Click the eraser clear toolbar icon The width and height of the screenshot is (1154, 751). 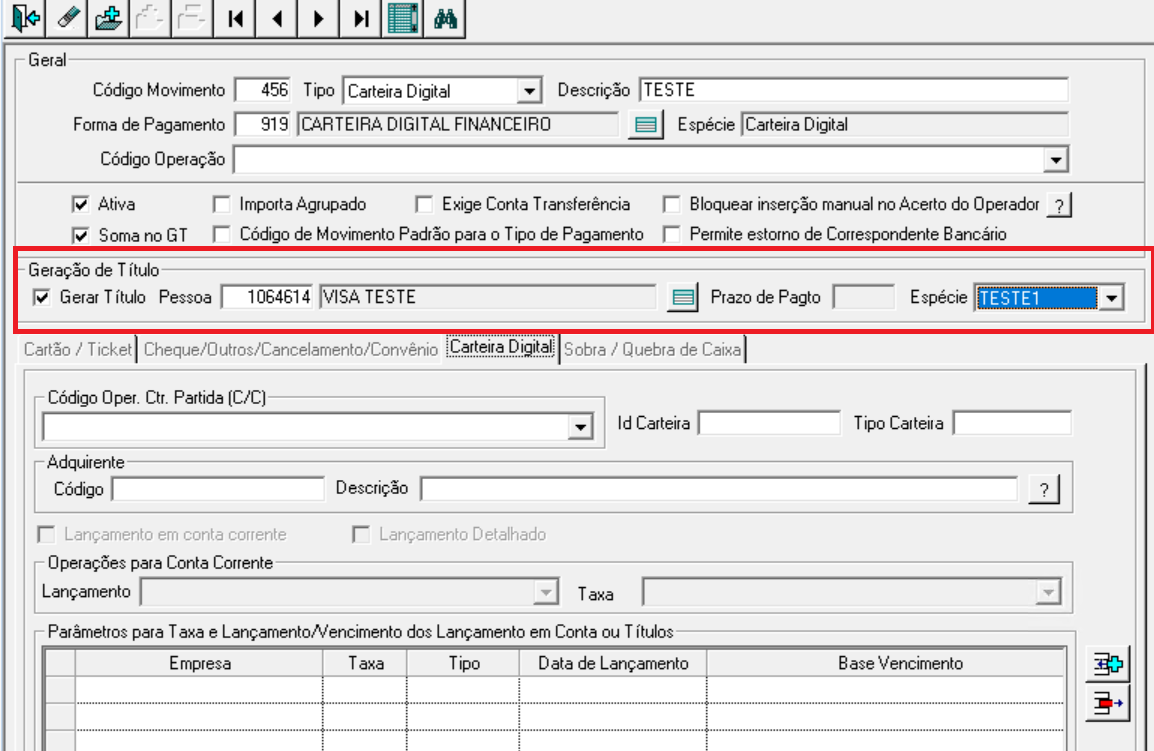click(66, 17)
